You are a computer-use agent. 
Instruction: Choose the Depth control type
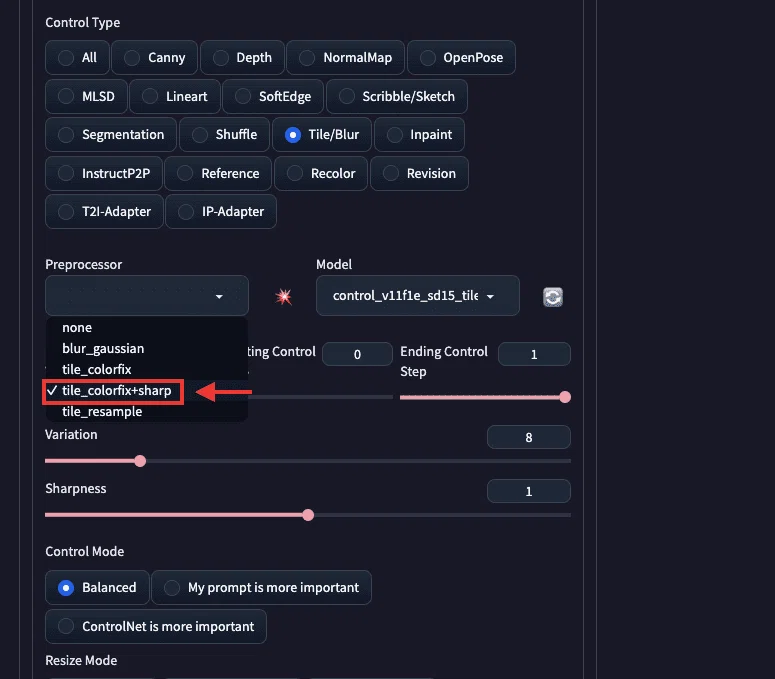click(x=242, y=57)
